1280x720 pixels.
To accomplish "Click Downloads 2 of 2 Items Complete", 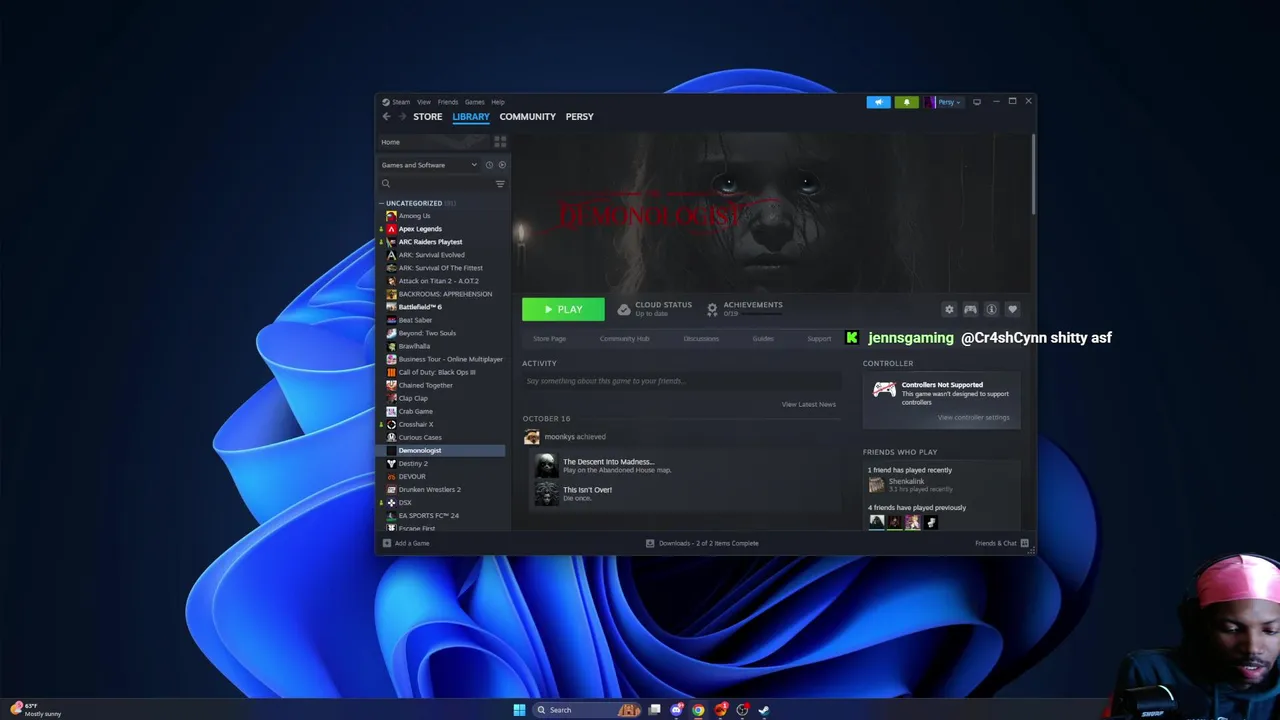I will pos(708,543).
